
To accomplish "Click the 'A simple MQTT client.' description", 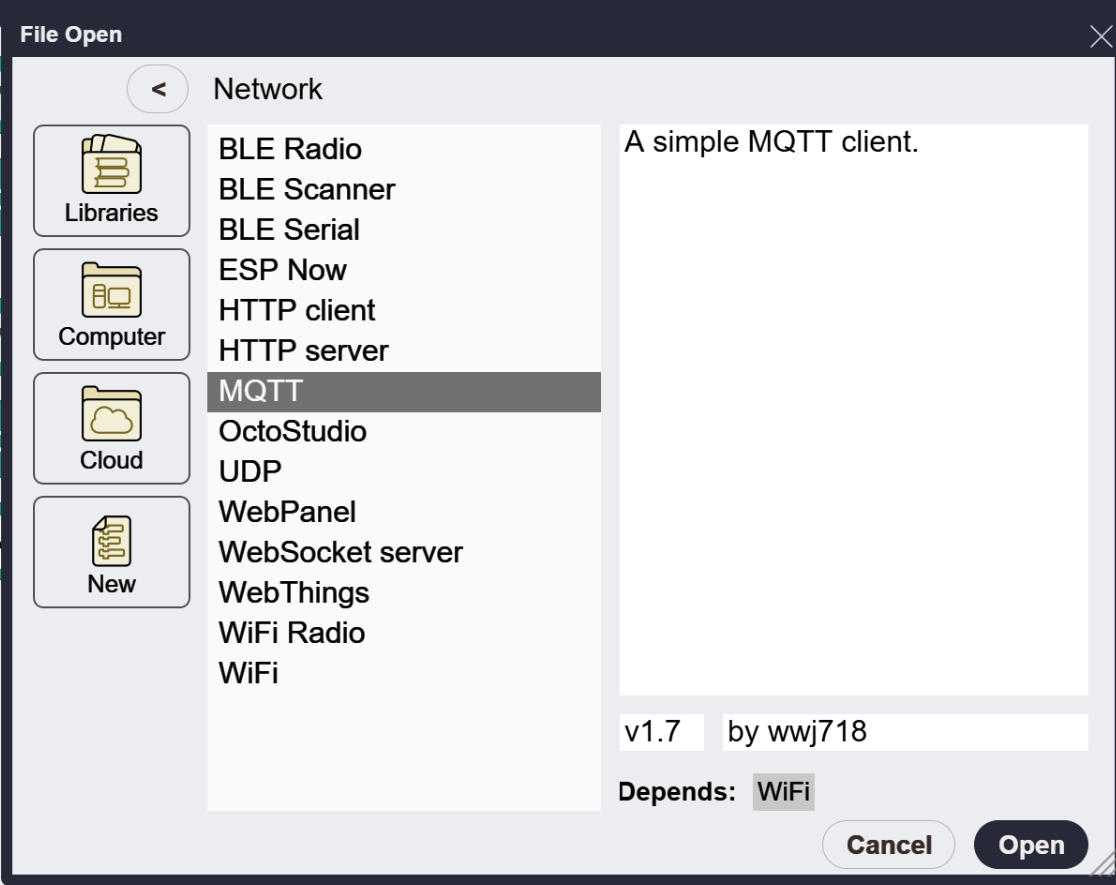I will (772, 142).
